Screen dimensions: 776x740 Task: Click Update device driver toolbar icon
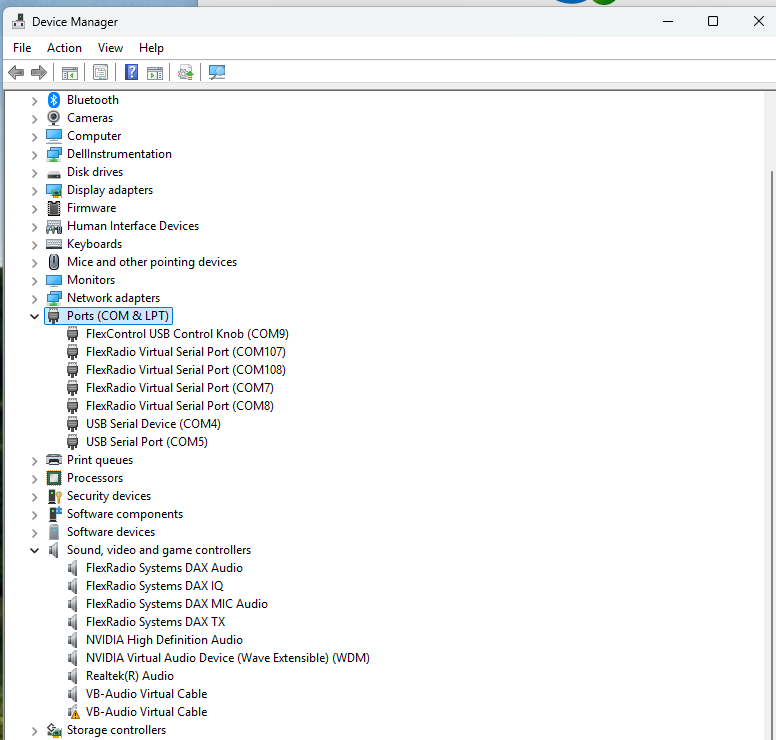point(186,73)
